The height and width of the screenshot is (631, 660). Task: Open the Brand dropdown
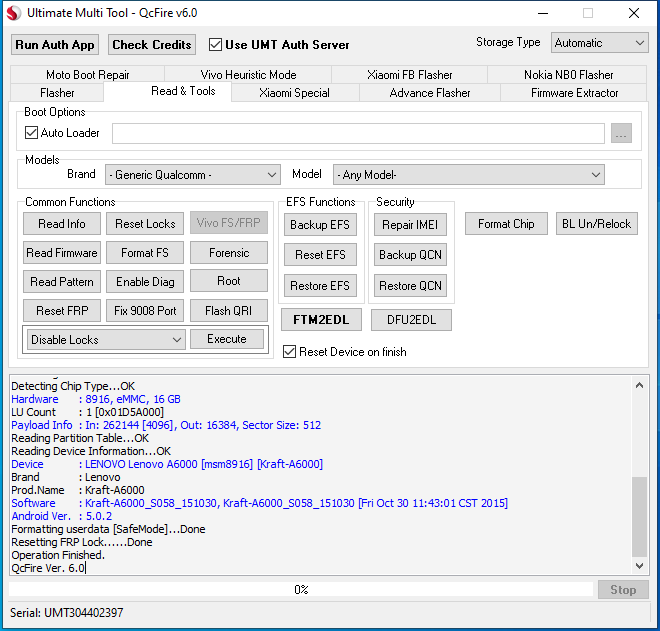tap(193, 175)
